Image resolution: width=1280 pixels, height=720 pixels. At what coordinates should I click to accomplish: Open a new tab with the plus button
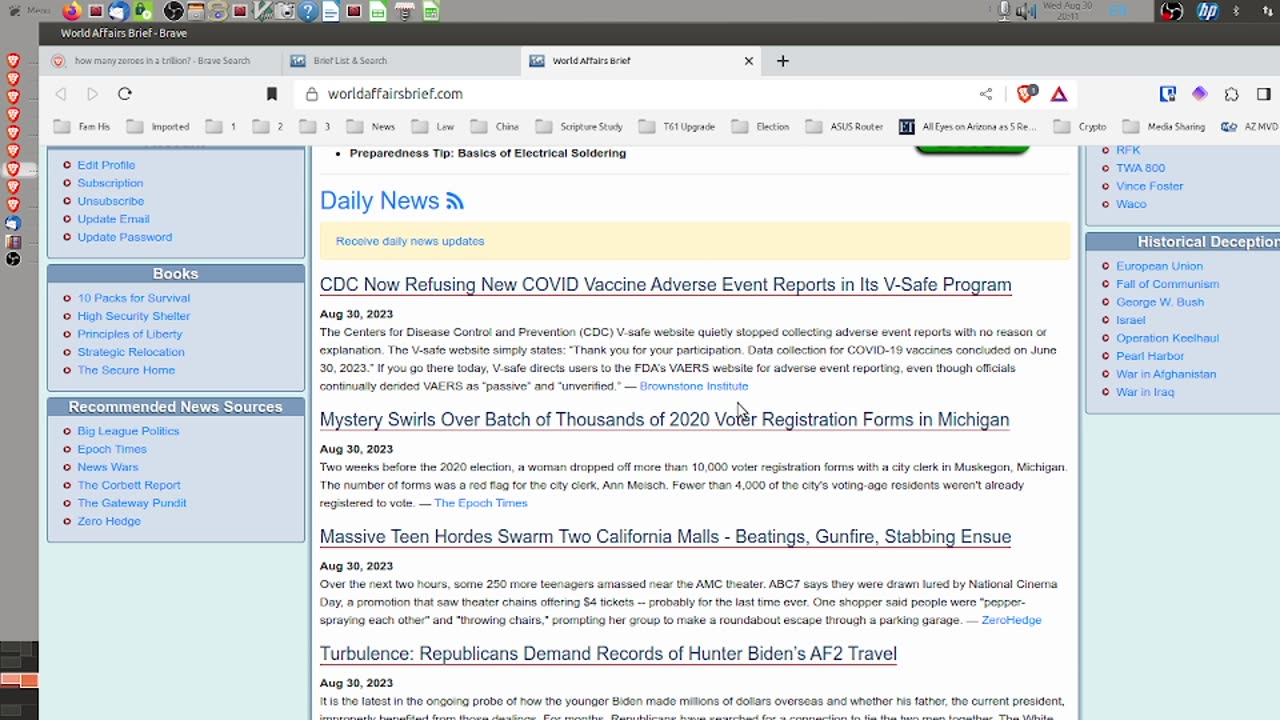coord(783,61)
